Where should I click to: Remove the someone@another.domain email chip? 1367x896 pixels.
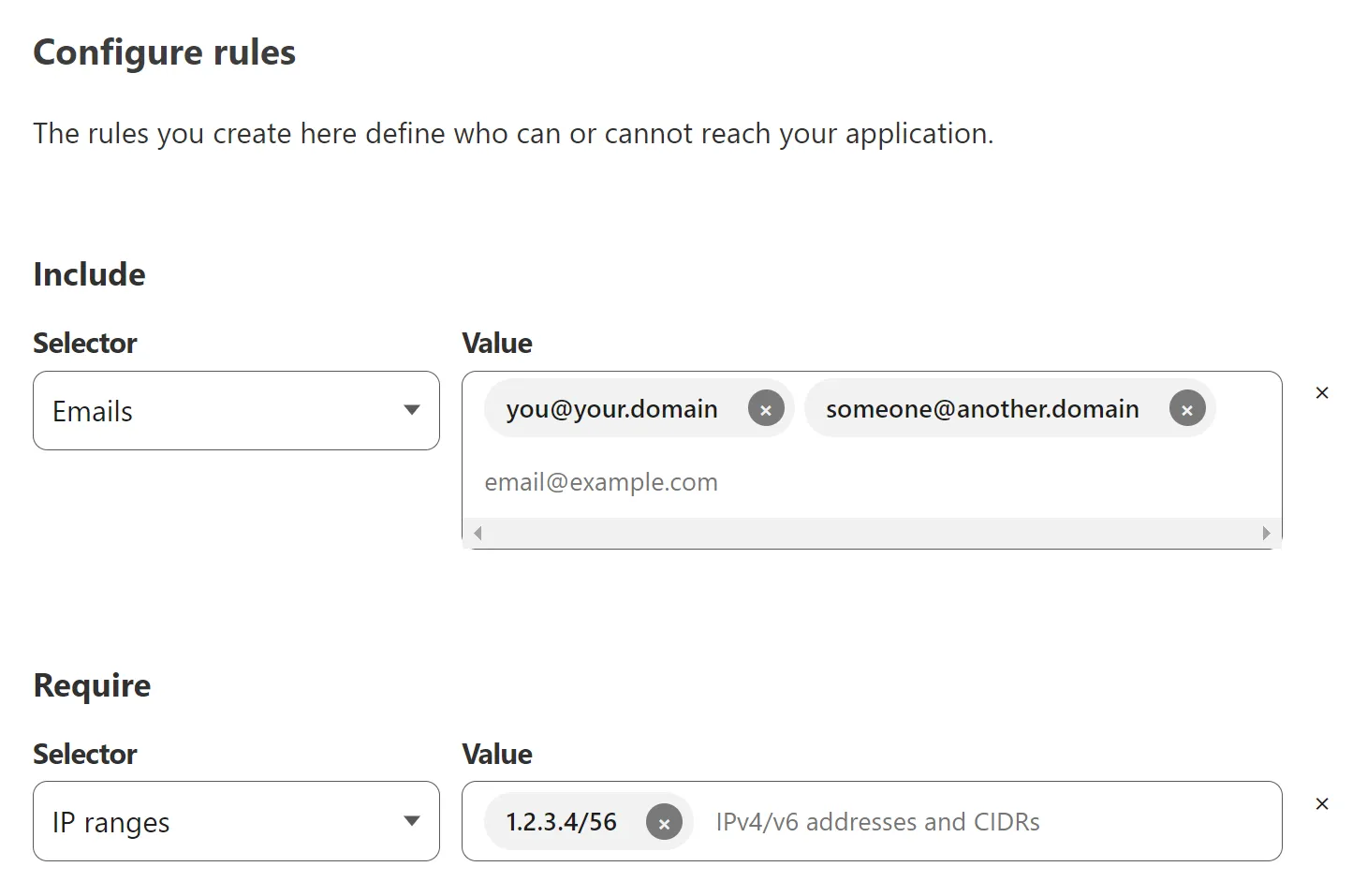(x=1186, y=409)
